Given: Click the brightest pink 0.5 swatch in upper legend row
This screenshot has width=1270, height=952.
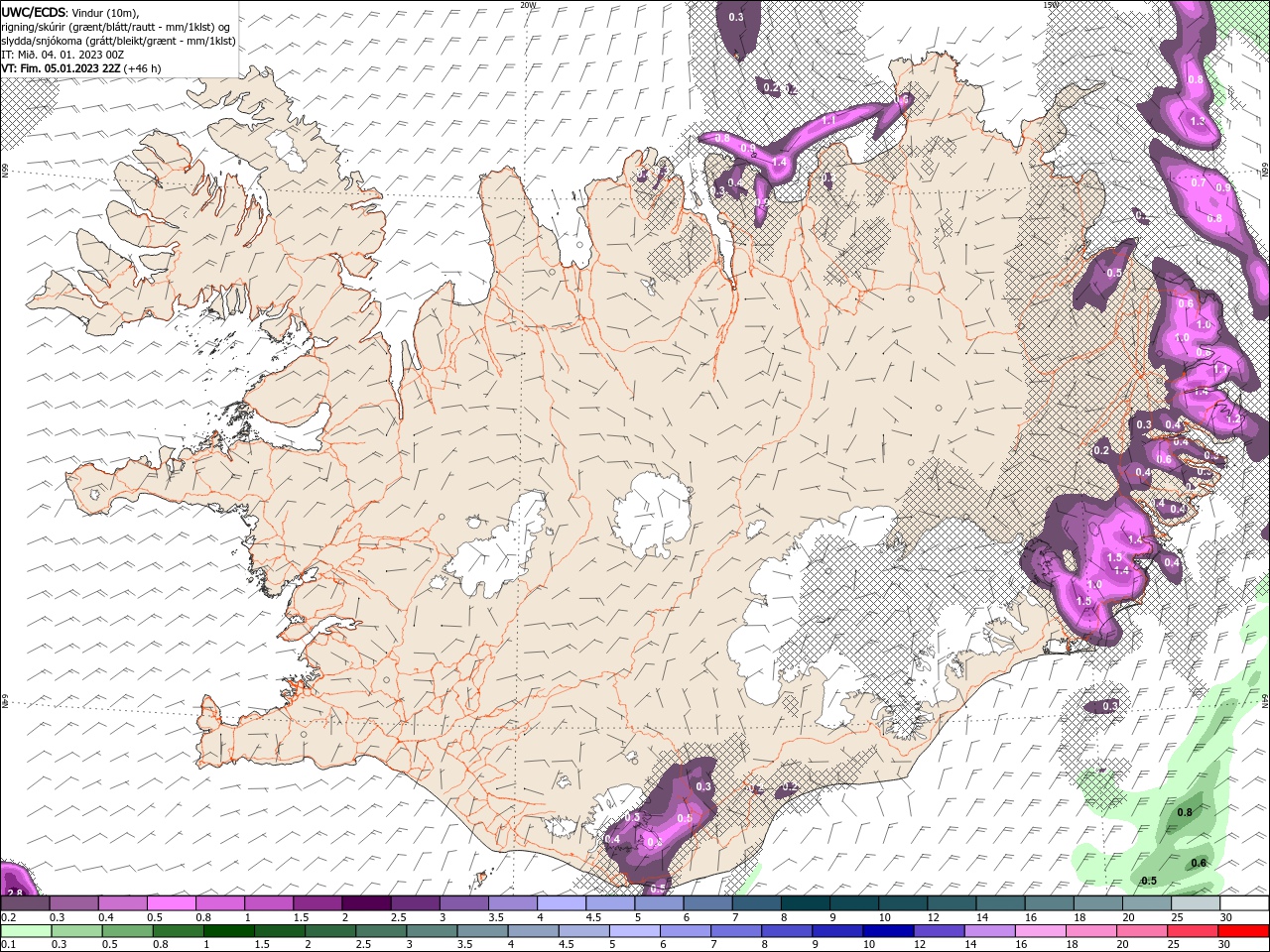Looking at the screenshot, I should coord(171,903).
